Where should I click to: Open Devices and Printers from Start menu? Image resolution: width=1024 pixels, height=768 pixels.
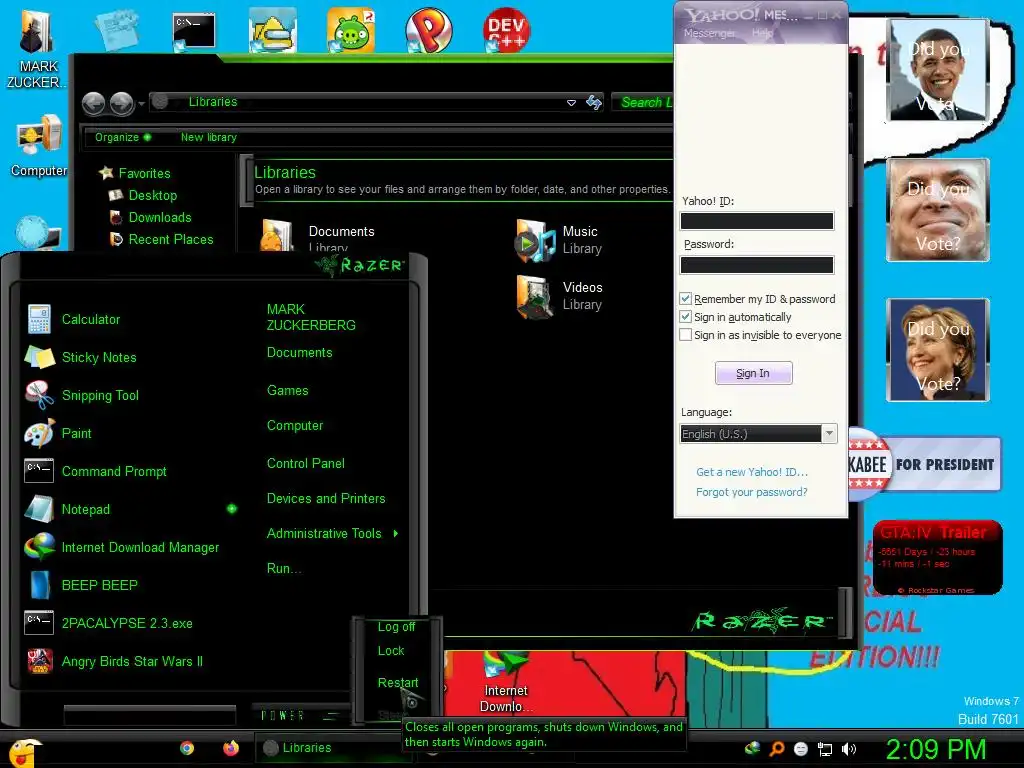pyautogui.click(x=326, y=498)
